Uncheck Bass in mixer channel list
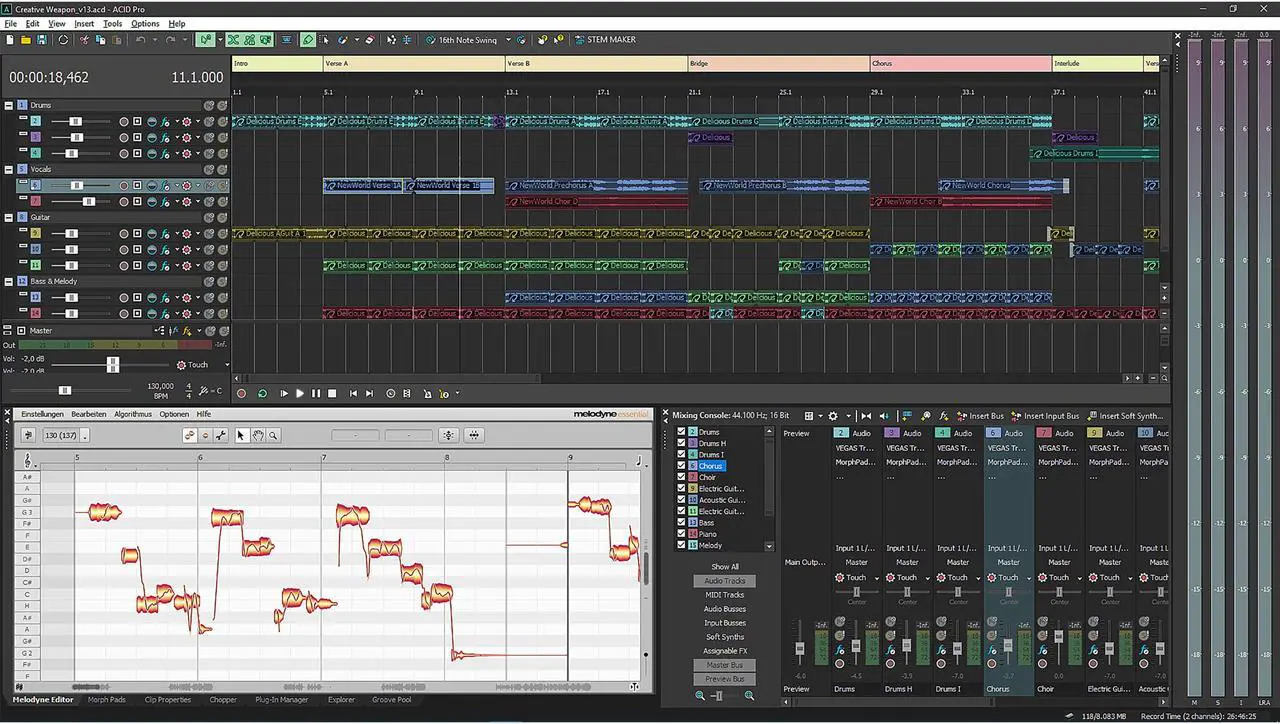The width and height of the screenshot is (1280, 724). 682,523
